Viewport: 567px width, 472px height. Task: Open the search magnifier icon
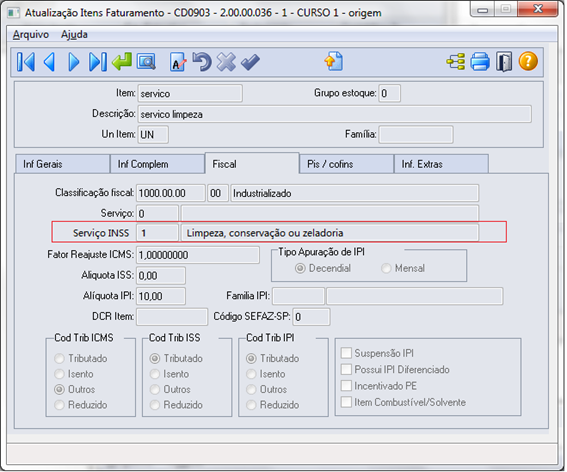[146, 62]
